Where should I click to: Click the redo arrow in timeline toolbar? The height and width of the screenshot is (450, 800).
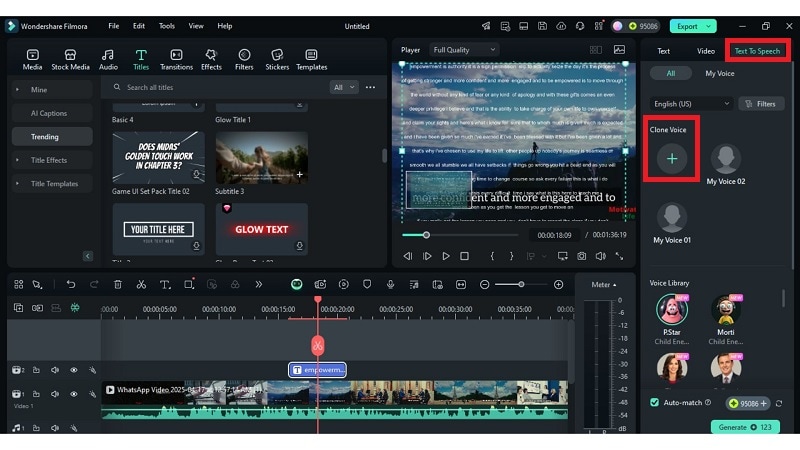click(94, 284)
